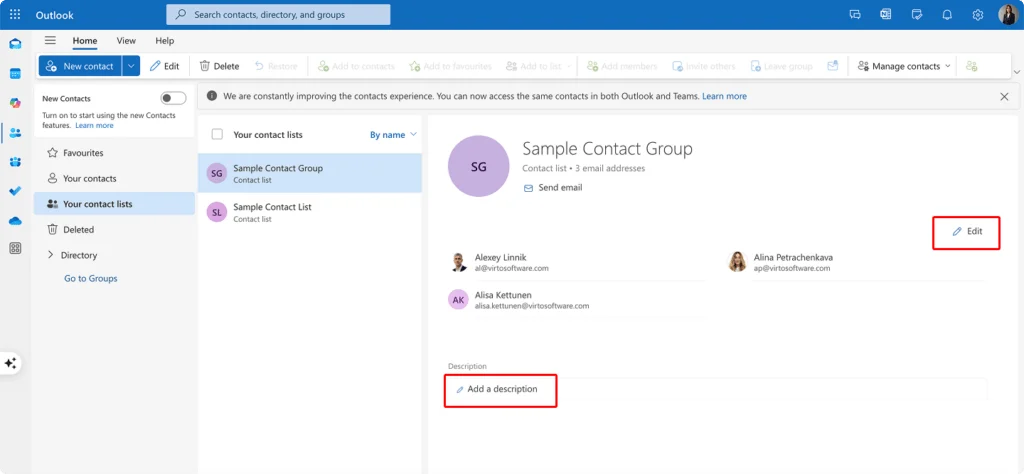The height and width of the screenshot is (474, 1024).
Task: Click the Outlook brand name in header
Action: [55, 14]
